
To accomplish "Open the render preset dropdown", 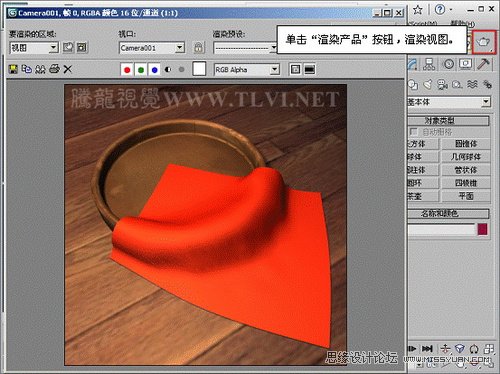I will click(246, 48).
